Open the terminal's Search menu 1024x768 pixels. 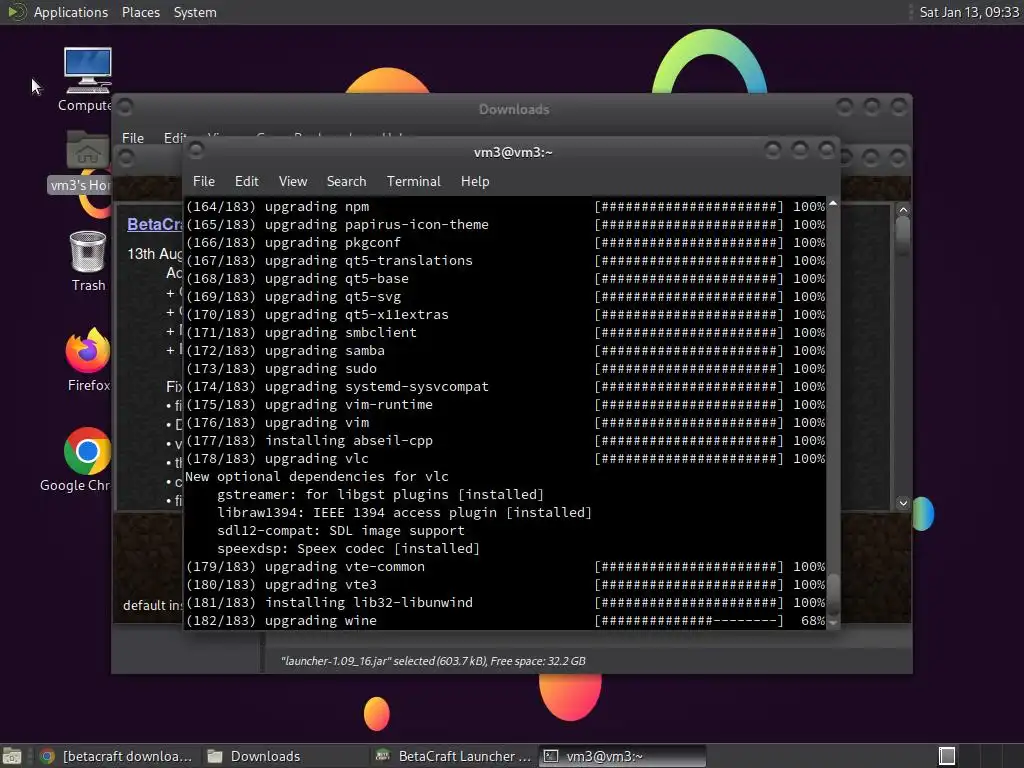tap(346, 182)
